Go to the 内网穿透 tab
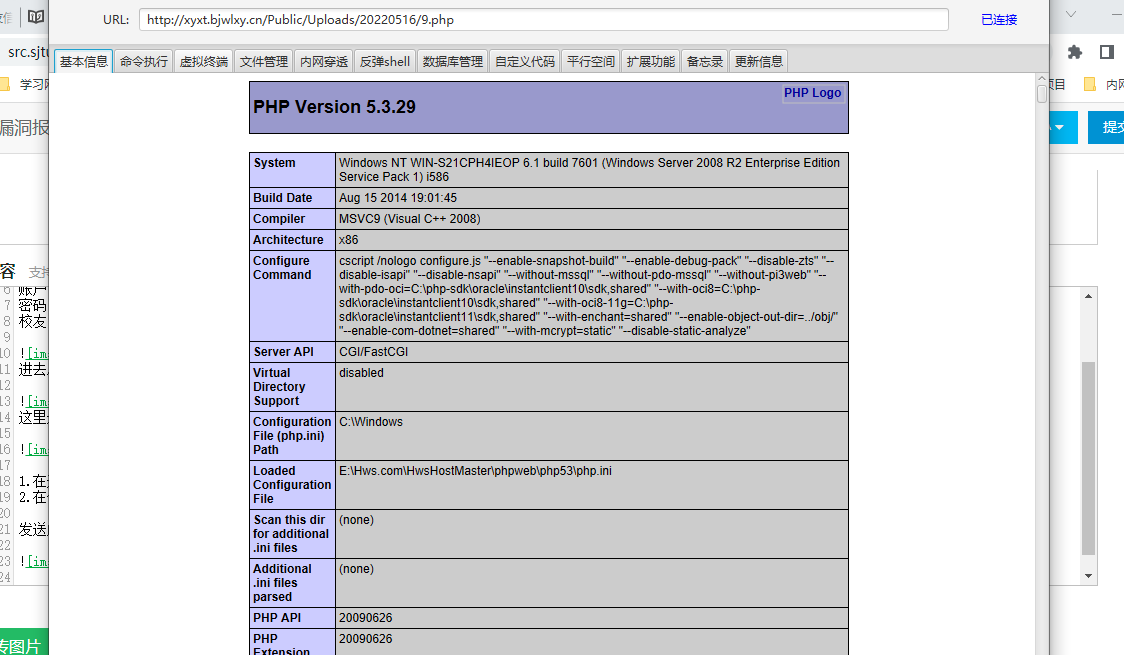 (324, 62)
